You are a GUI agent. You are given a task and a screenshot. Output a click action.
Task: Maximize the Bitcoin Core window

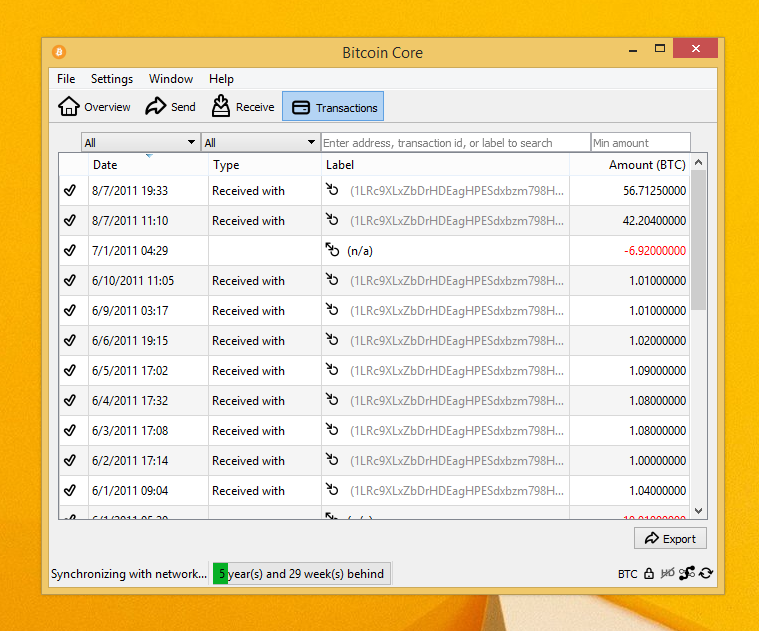pos(660,48)
